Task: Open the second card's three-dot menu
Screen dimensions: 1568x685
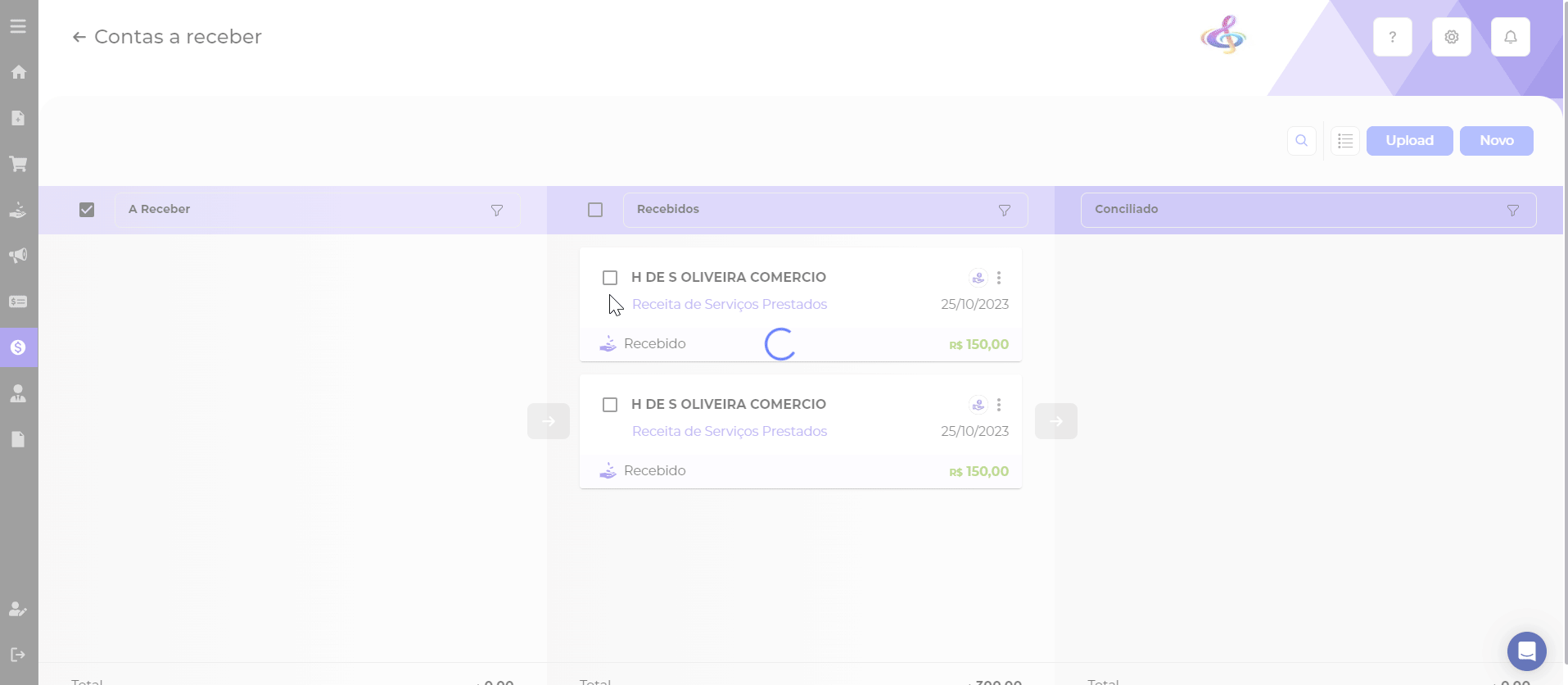Action: 999,405
